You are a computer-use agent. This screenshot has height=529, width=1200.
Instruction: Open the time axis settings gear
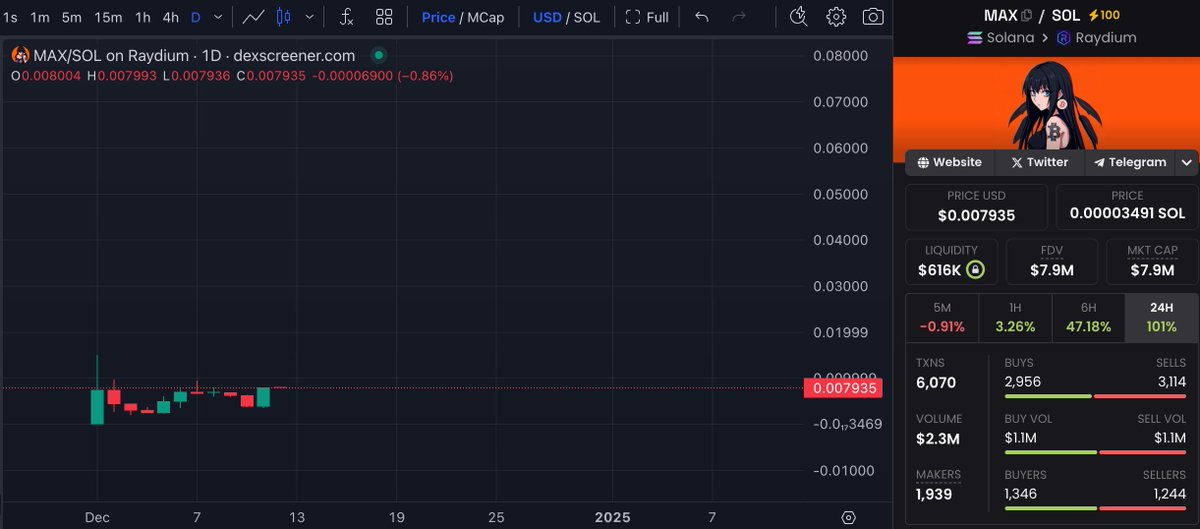click(x=849, y=517)
